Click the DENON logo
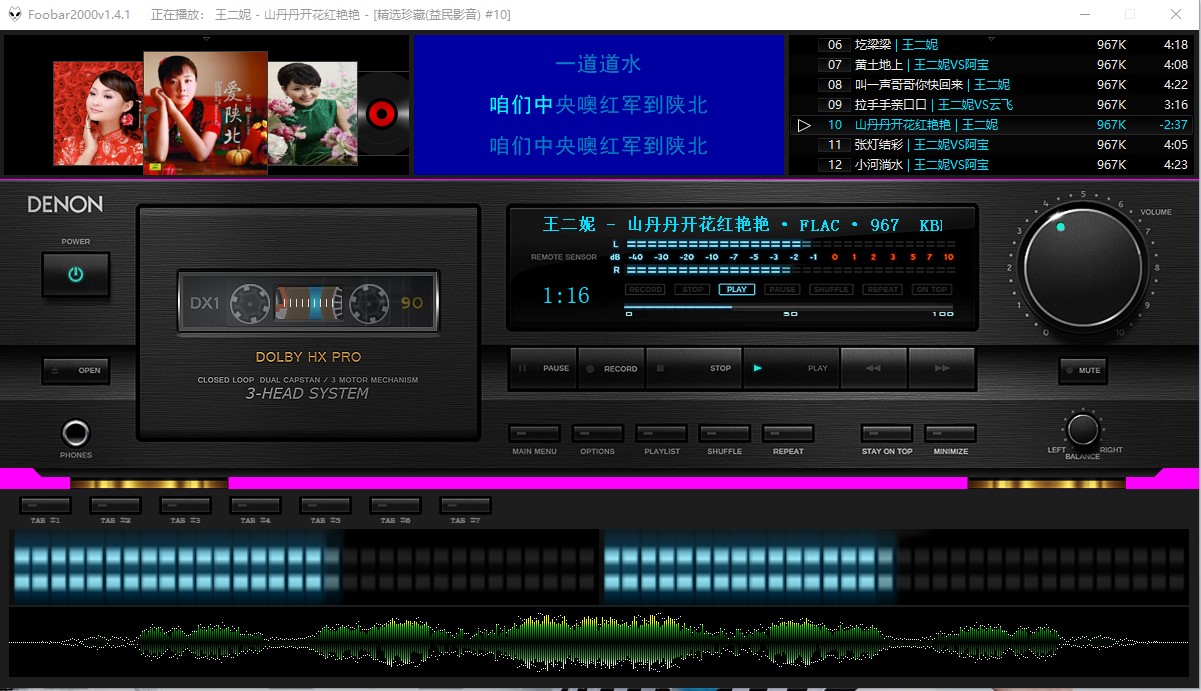This screenshot has height=691, width=1201. [65, 205]
